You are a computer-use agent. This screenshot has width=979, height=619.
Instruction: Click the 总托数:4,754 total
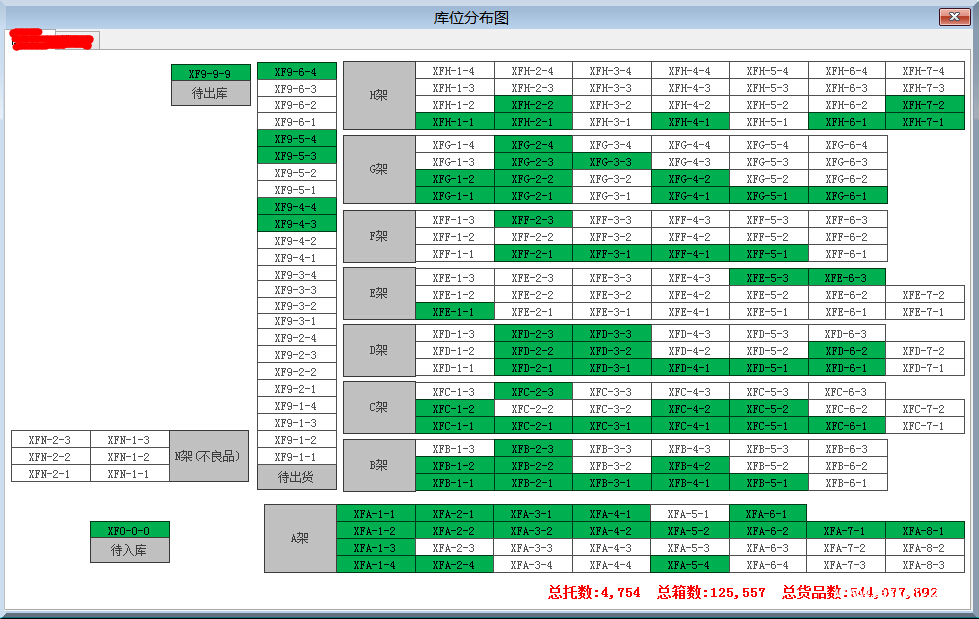pyautogui.click(x=594, y=592)
